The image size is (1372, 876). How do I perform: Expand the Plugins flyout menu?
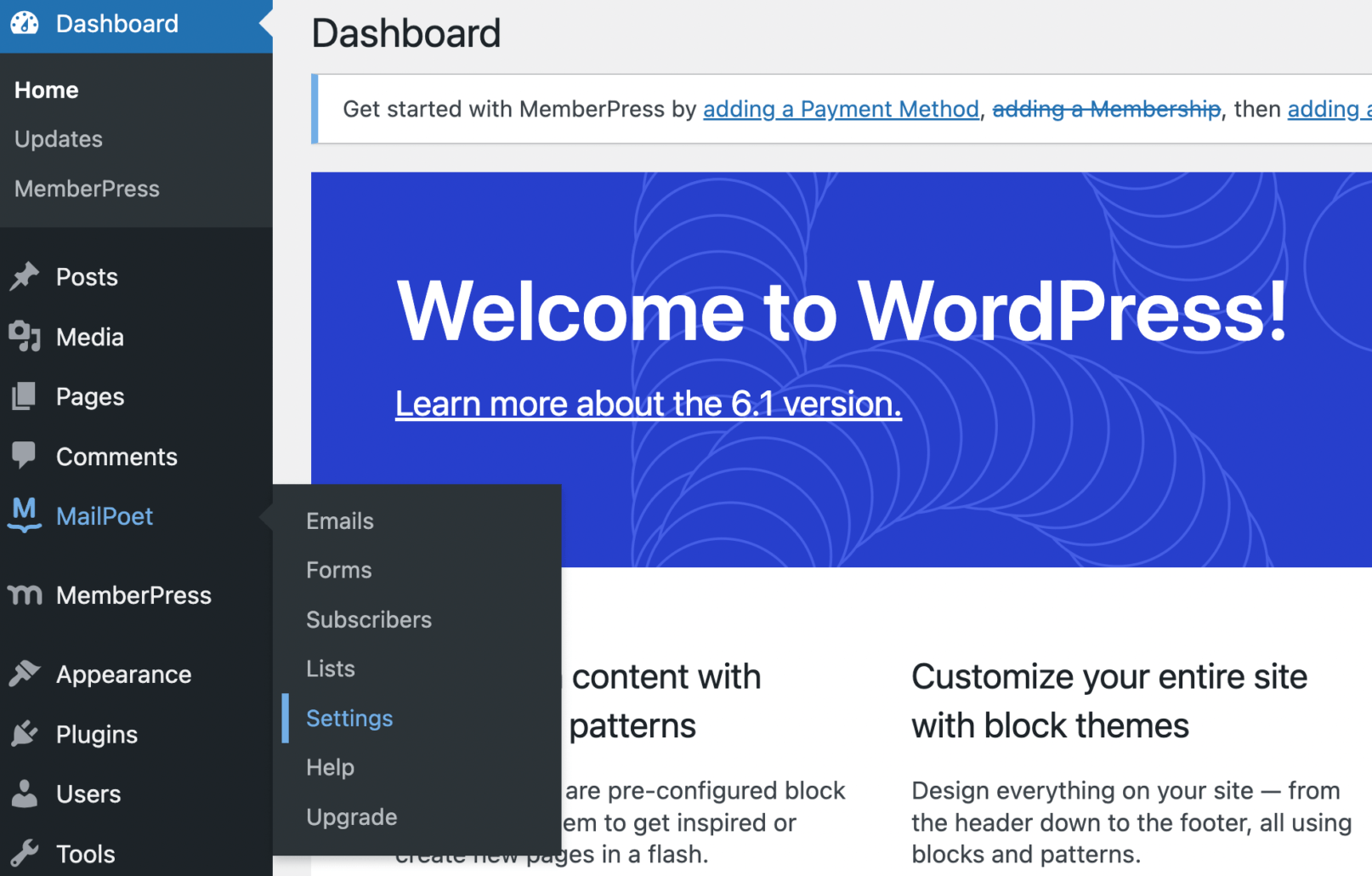pos(95,734)
